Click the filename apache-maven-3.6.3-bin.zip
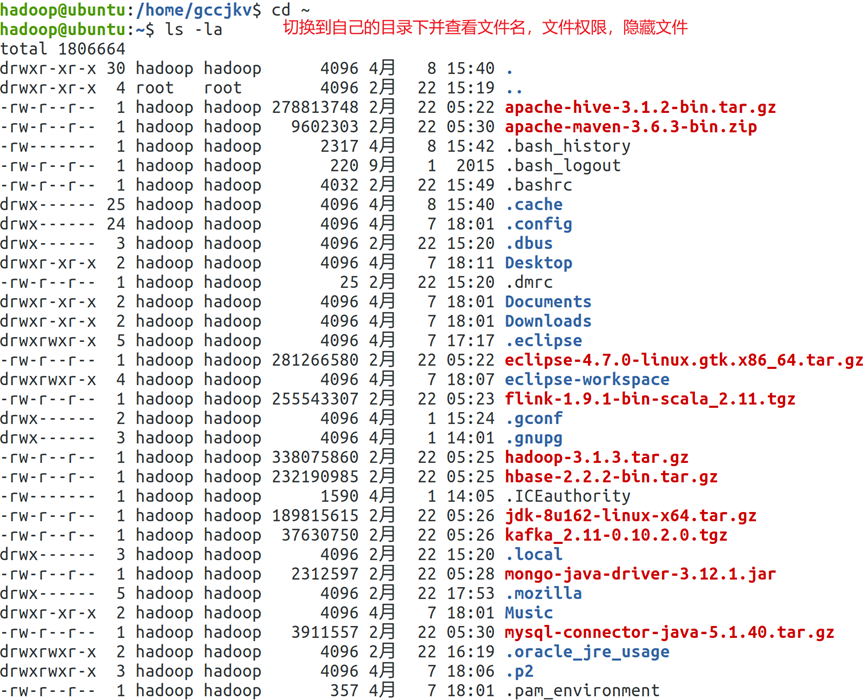 click(631, 127)
